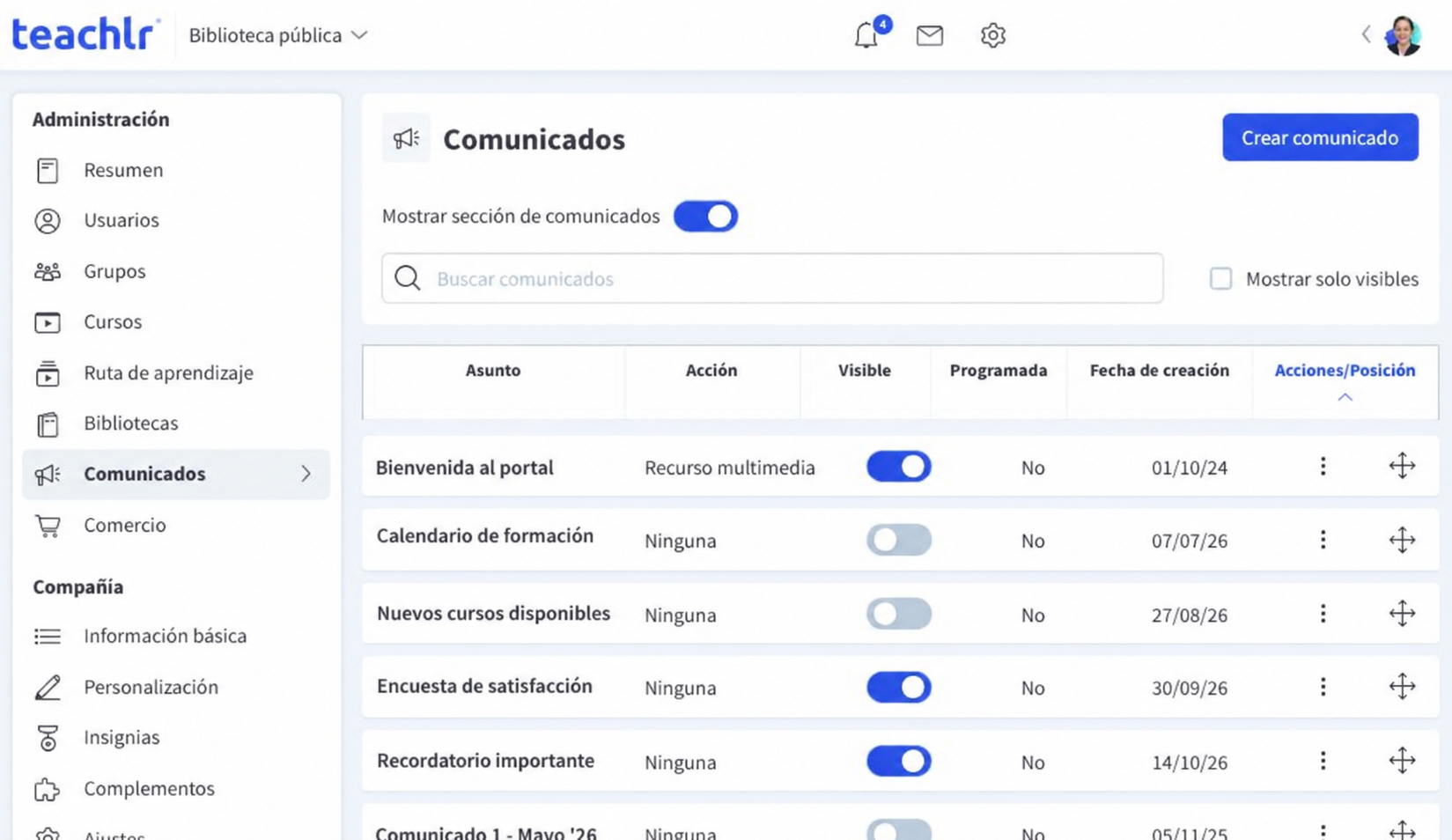Click move handle for Nuevos cursos disponibles

1402,613
